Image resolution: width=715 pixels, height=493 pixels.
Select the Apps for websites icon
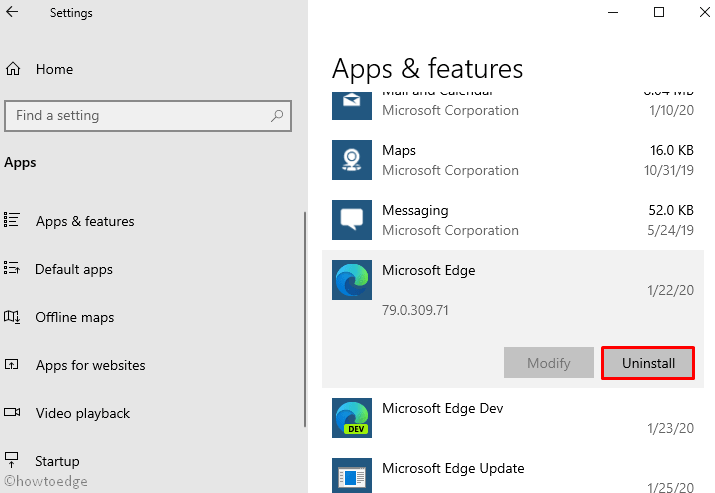pyautogui.click(x=11, y=364)
